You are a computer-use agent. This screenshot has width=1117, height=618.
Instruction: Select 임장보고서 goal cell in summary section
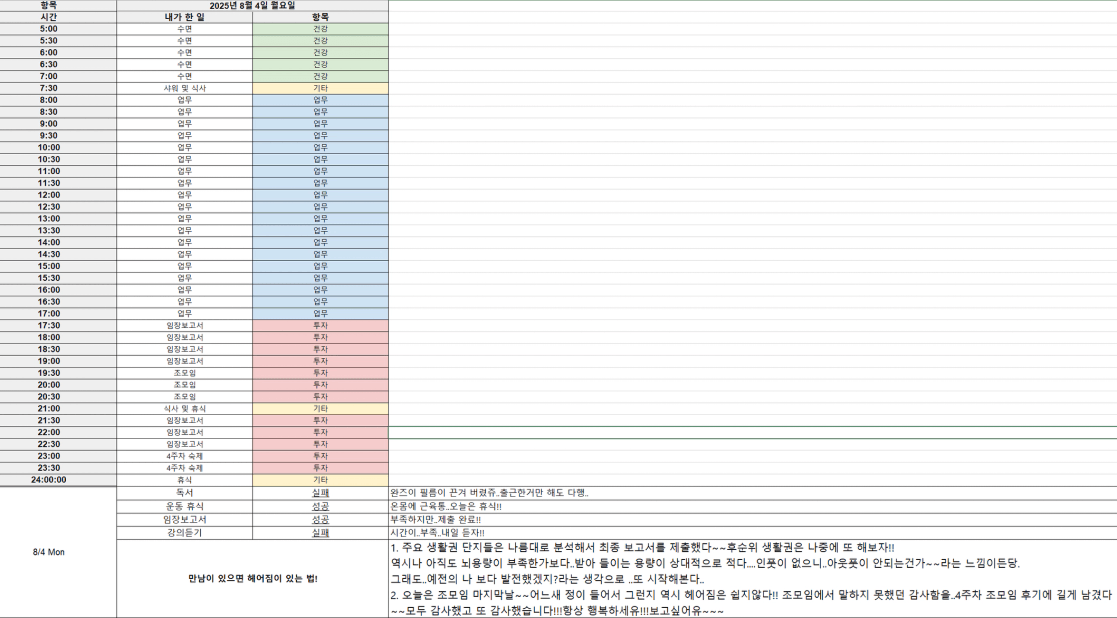[185, 520]
